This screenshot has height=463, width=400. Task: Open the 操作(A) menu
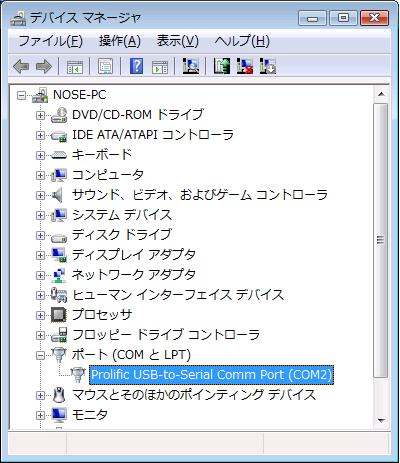(120, 41)
